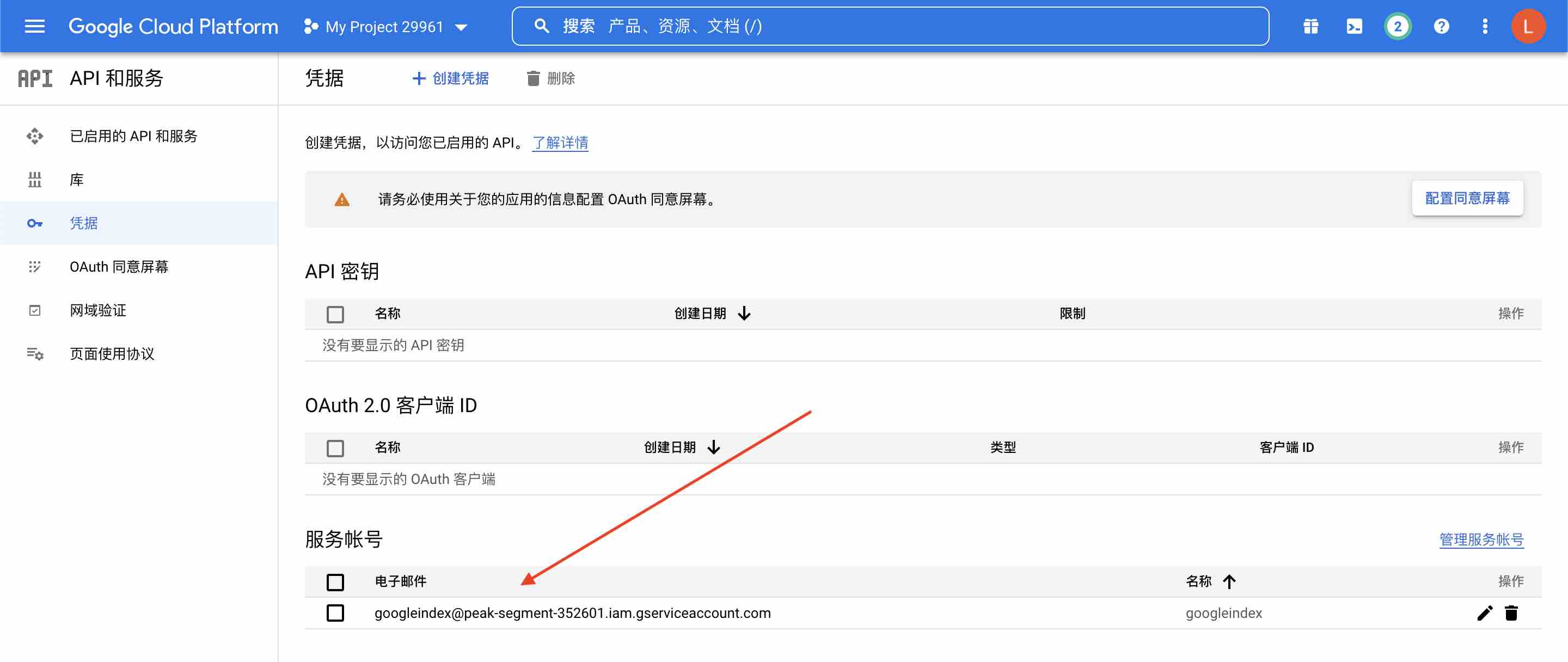The height and width of the screenshot is (662, 1568).
Task: Check the googleindex service account row
Action: pos(335,612)
